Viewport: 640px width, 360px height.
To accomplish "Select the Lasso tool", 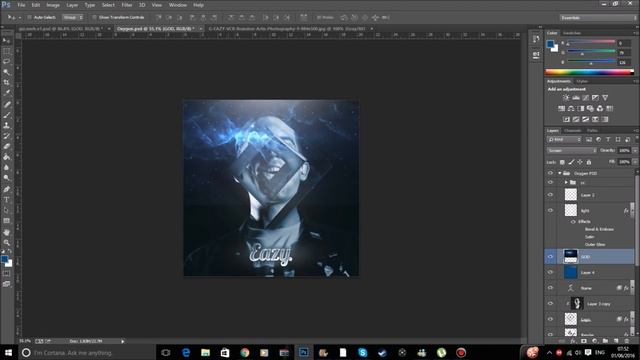I will pyautogui.click(x=6, y=61).
